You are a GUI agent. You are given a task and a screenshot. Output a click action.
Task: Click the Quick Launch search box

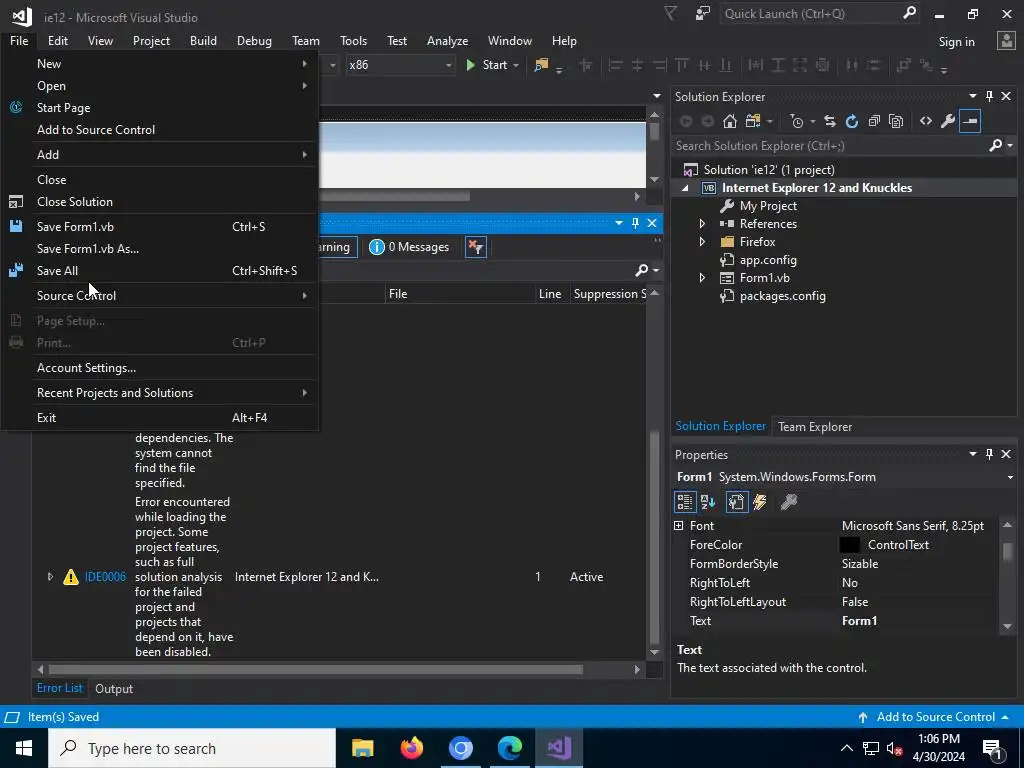tap(820, 14)
